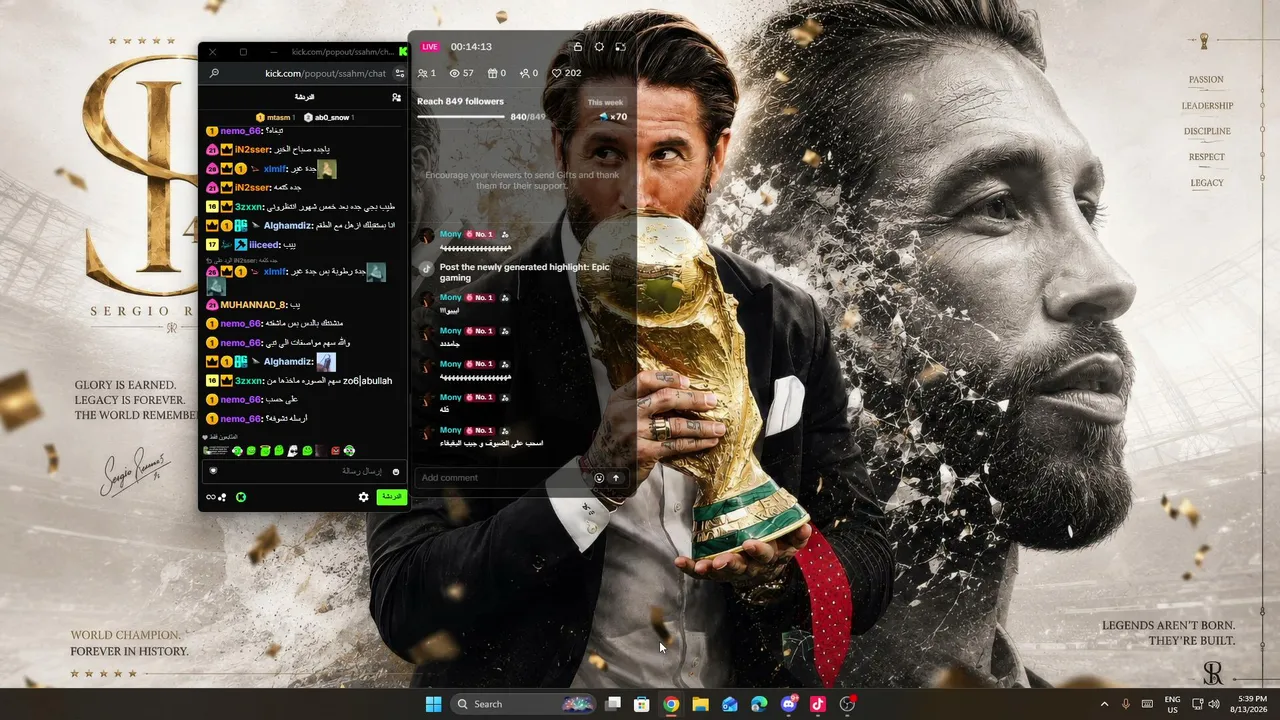
Task: Open site settings icon in Kick address bar
Action: tap(400, 73)
